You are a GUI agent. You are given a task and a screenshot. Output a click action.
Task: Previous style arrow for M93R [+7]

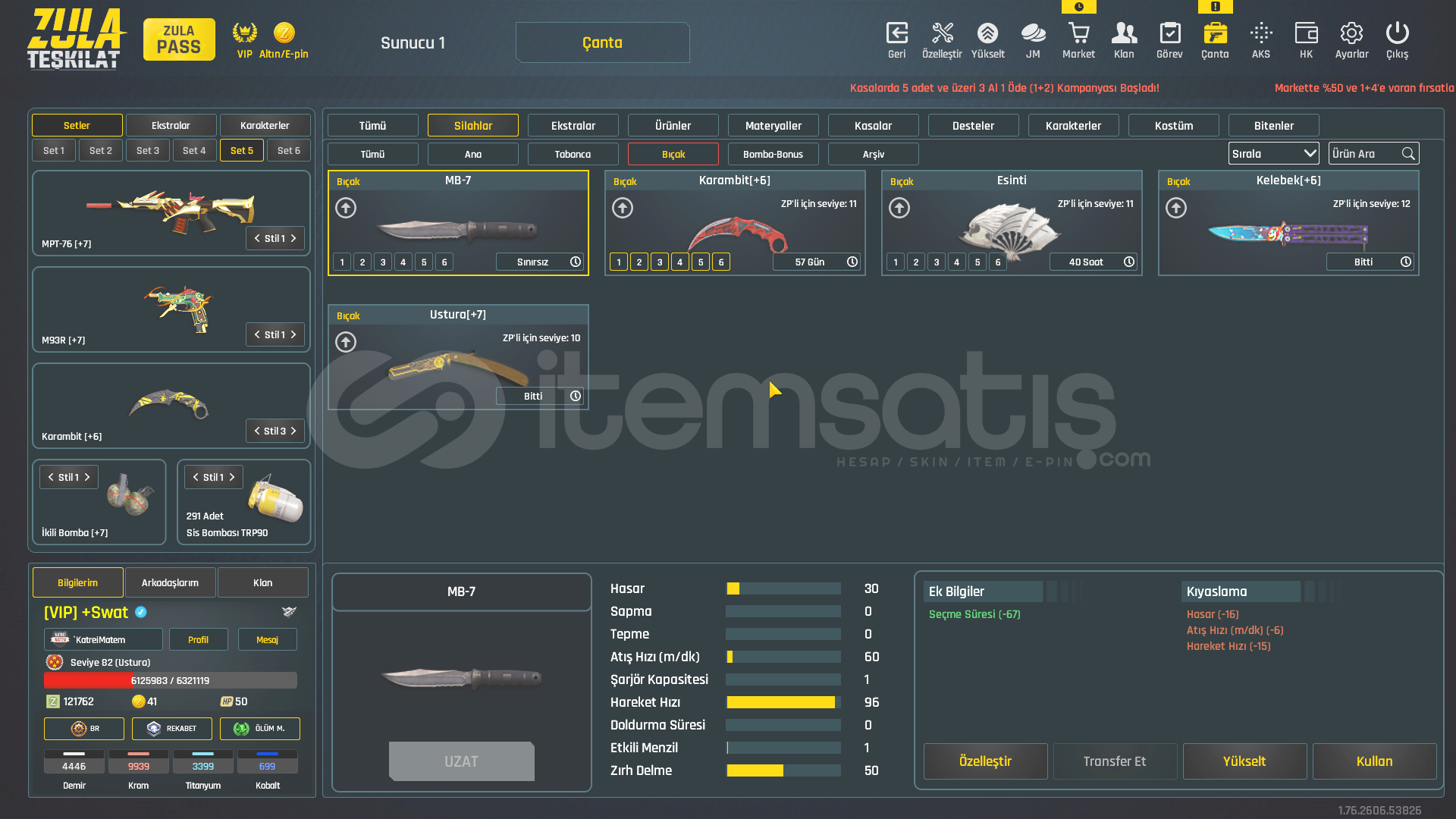click(256, 334)
